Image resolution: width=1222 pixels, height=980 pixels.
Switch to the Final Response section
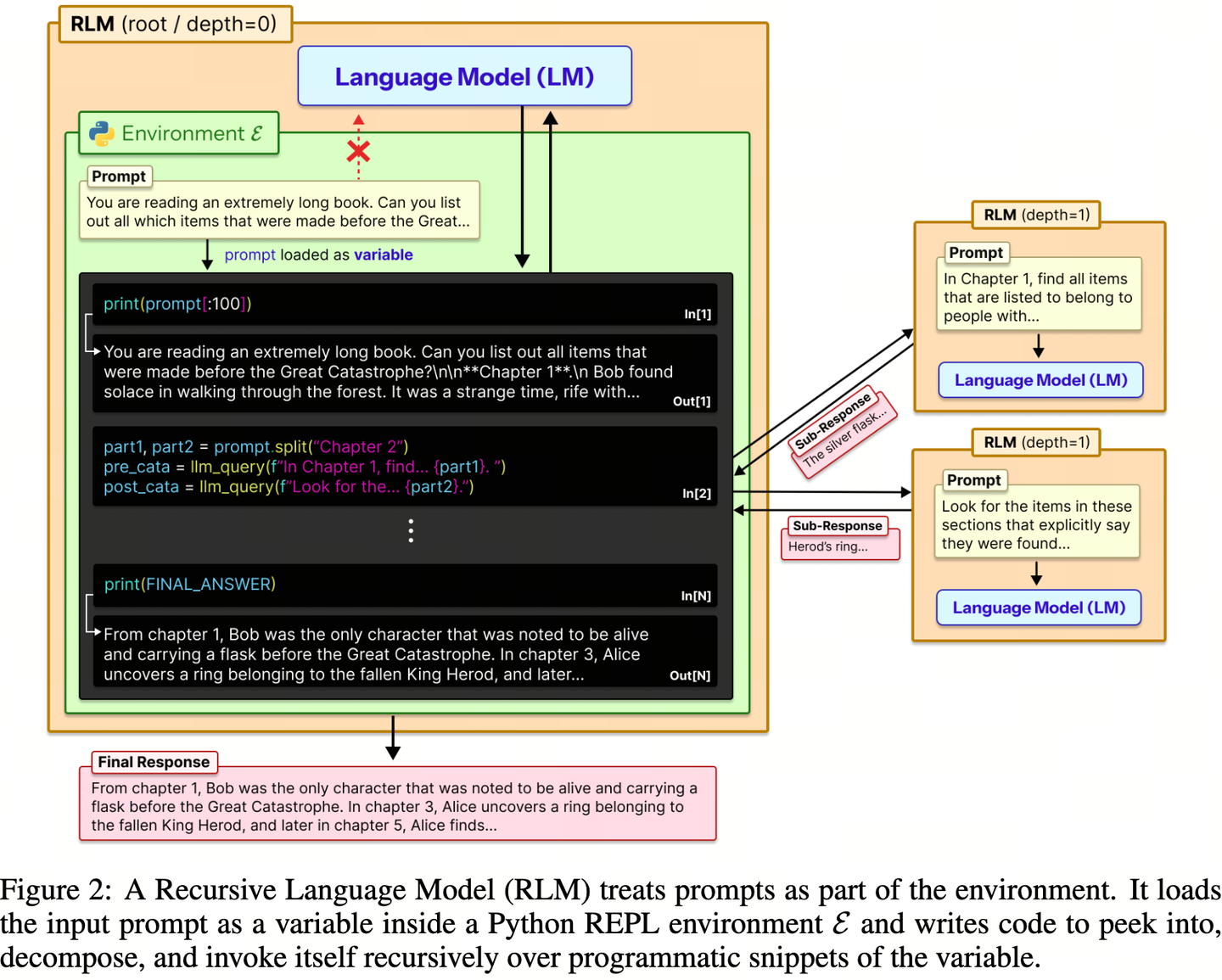tap(154, 762)
